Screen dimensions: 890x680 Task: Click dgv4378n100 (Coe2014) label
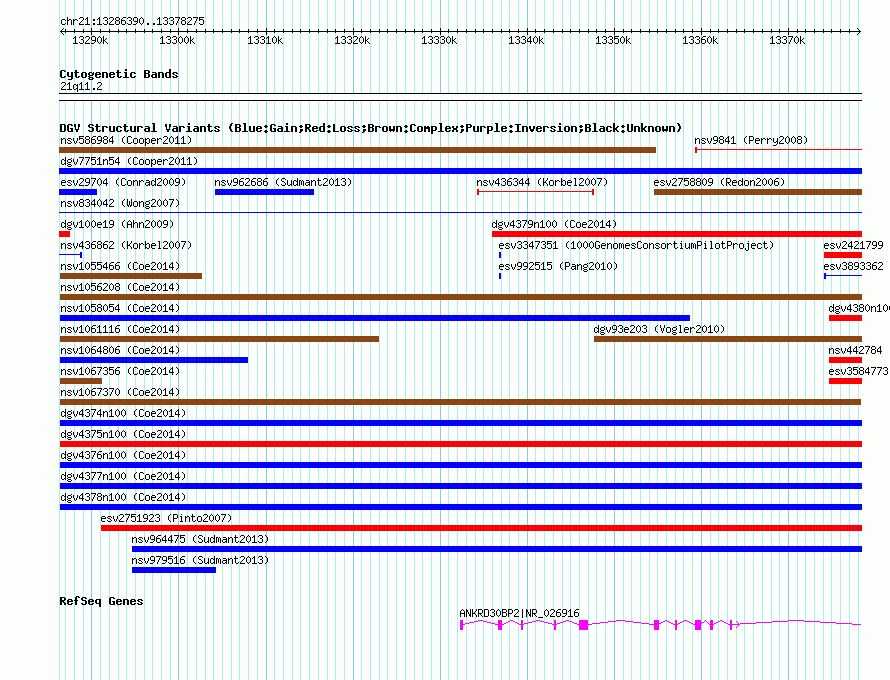point(123,497)
